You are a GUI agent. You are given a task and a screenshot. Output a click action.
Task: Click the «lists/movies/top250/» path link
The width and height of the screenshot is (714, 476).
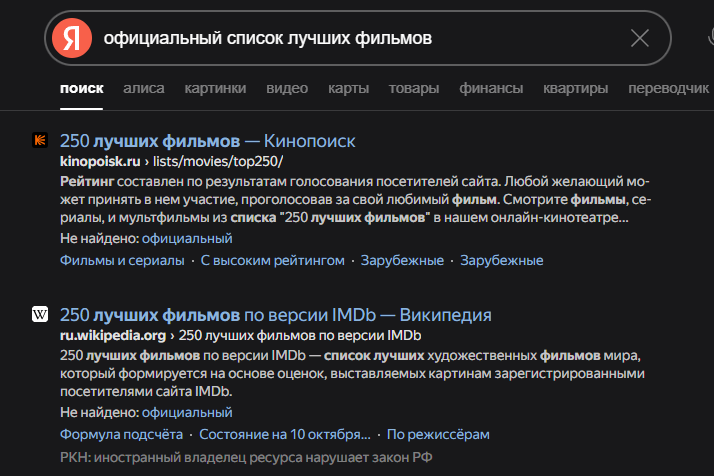(x=218, y=161)
